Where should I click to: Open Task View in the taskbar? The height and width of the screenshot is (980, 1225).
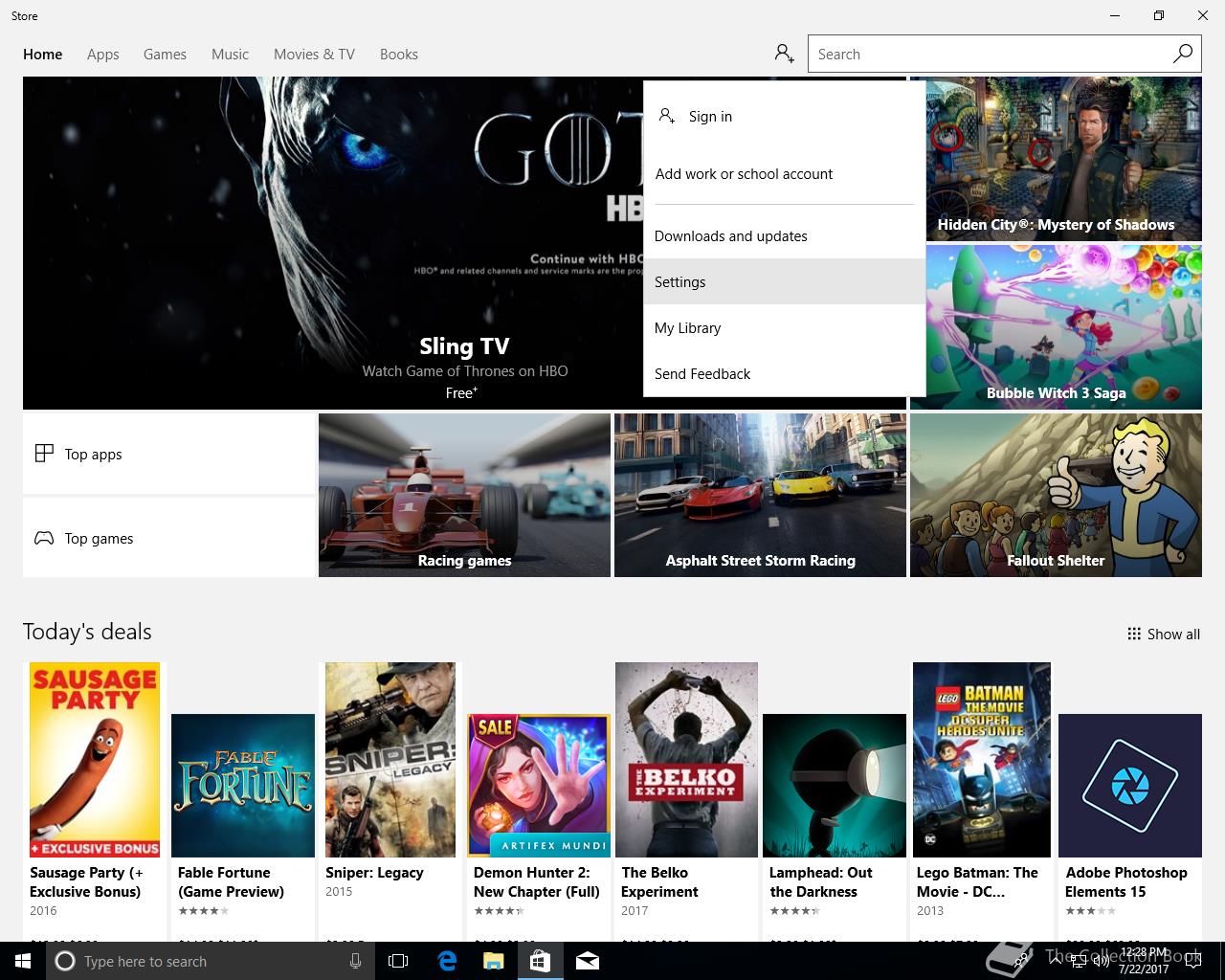tap(398, 961)
